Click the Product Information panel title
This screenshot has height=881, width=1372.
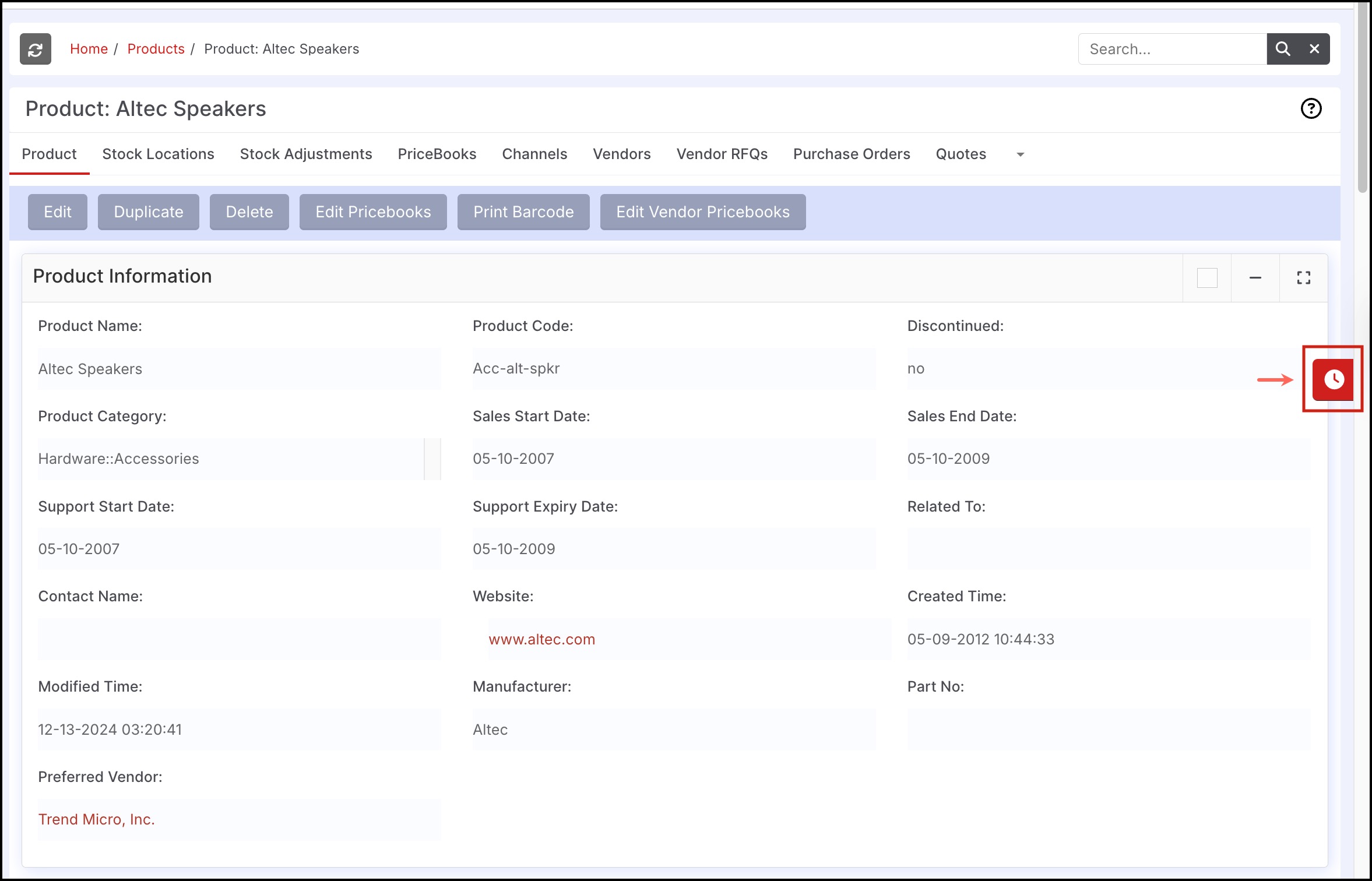[x=122, y=276]
